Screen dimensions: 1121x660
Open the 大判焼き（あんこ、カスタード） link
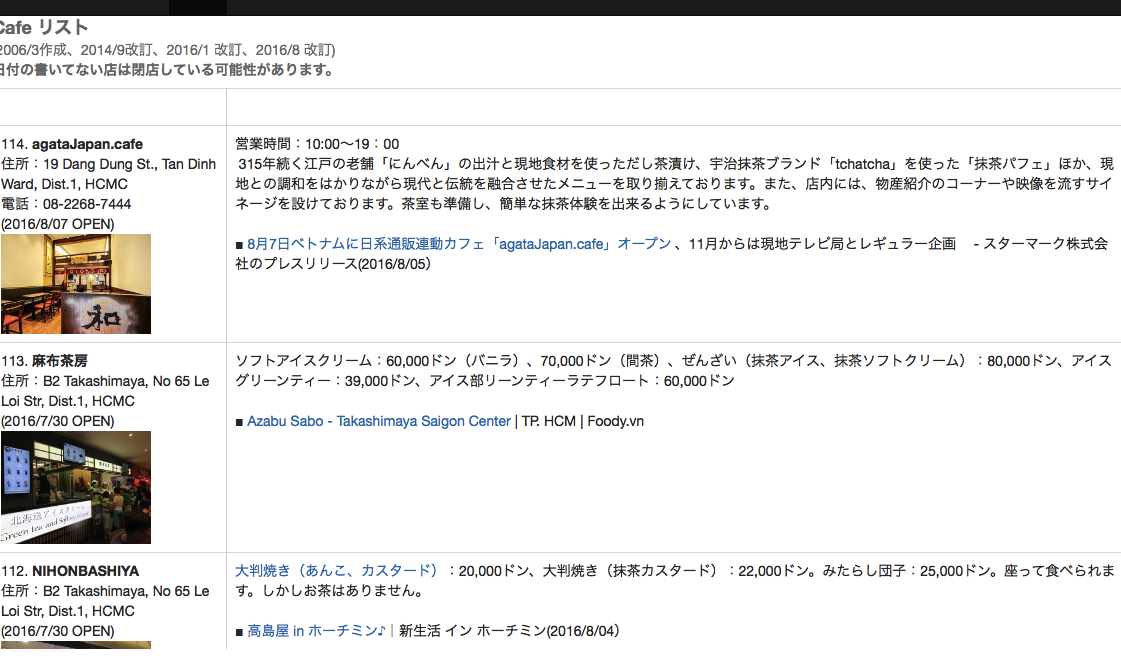pyautogui.click(x=337, y=571)
